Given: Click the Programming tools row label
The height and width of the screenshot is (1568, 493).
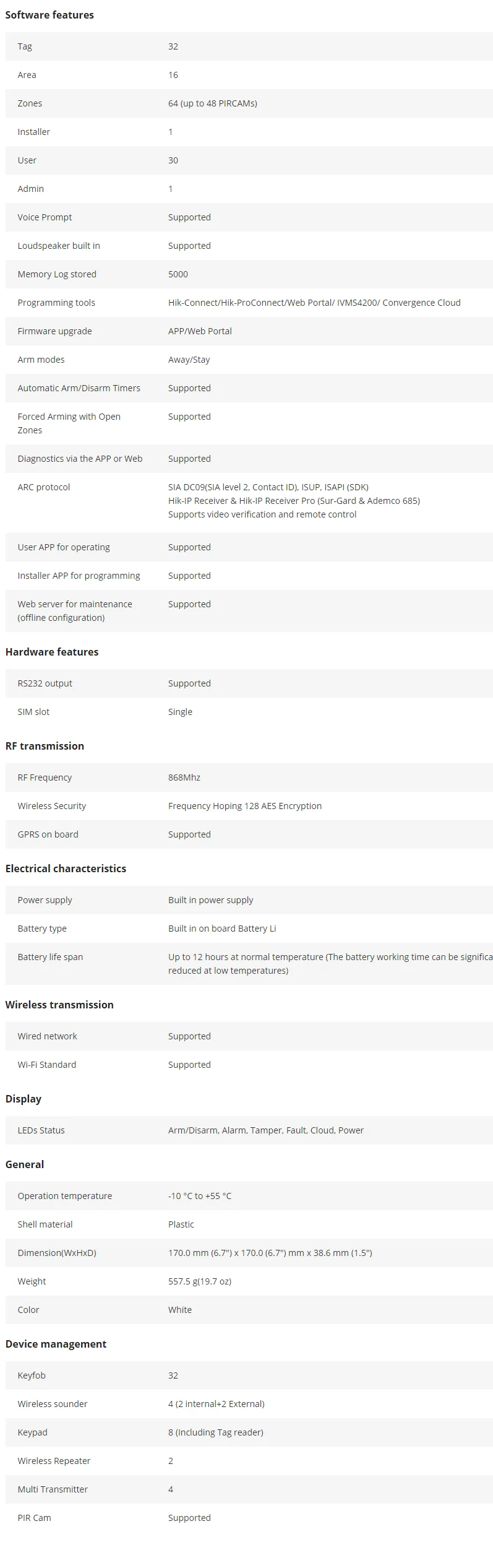Looking at the screenshot, I should [x=56, y=303].
